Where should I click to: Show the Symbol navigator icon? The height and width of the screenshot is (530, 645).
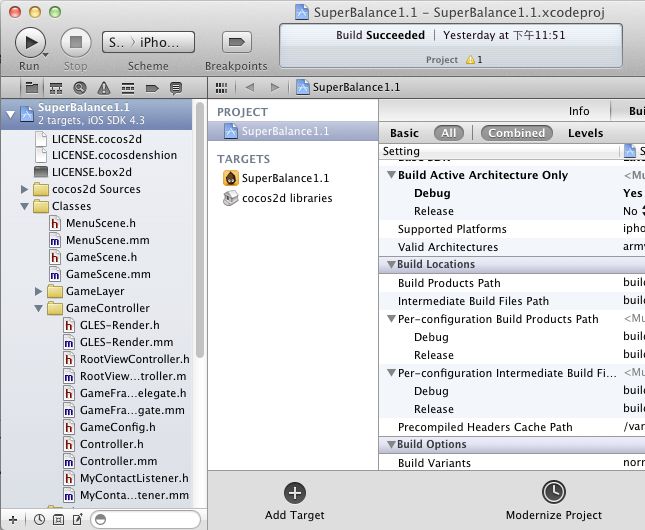click(x=56, y=88)
